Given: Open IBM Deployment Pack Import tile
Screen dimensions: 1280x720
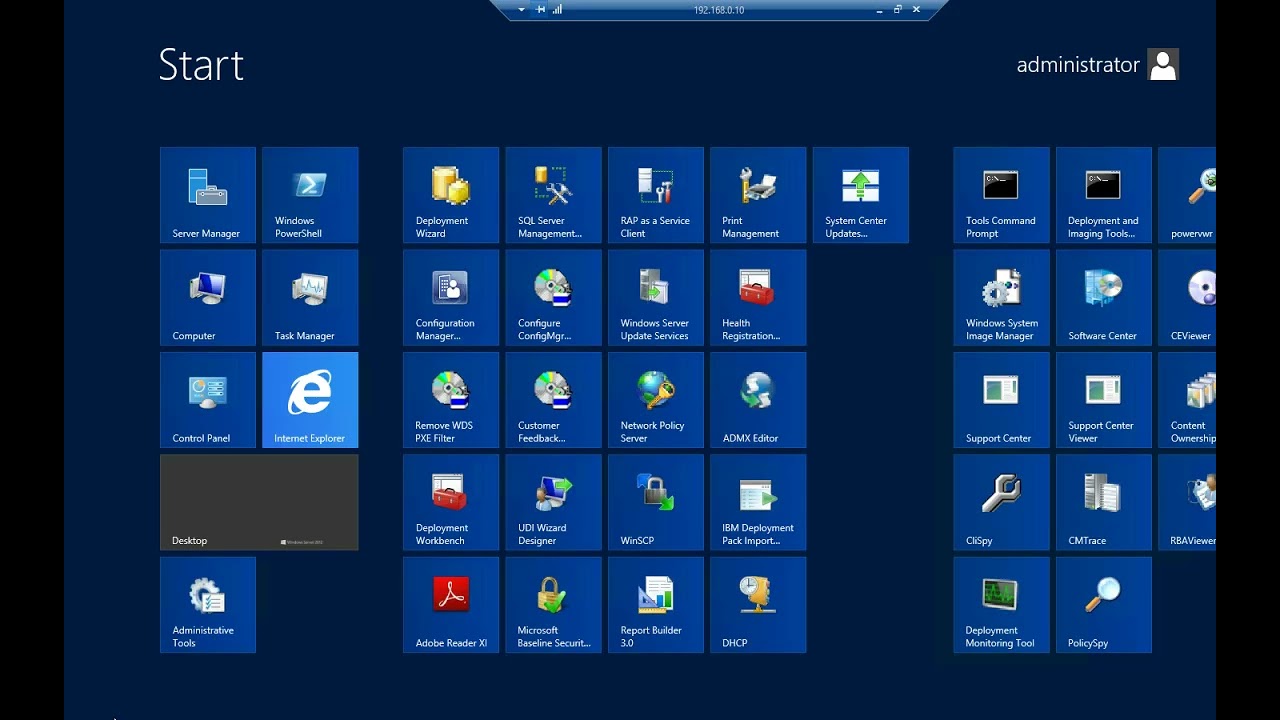Looking at the screenshot, I should pyautogui.click(x=758, y=502).
